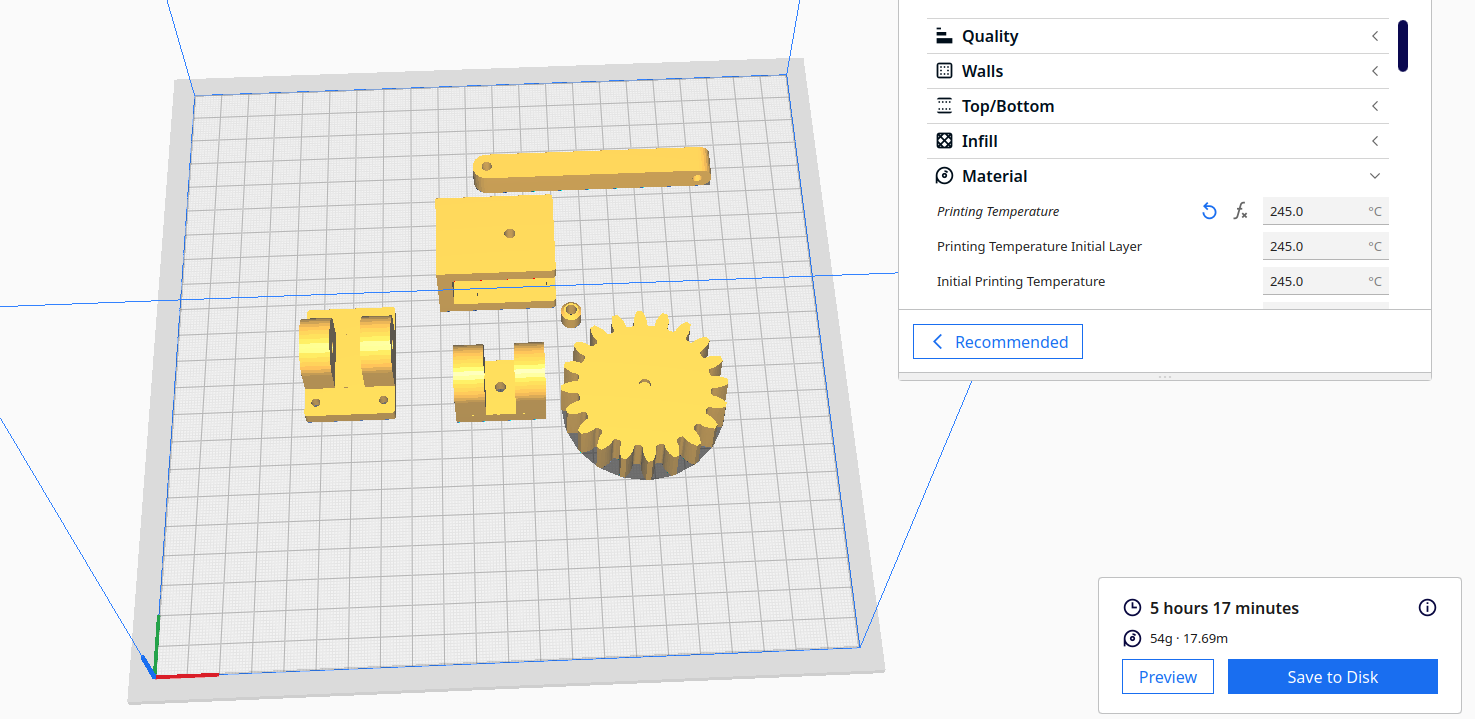Expand the Top/Bottom settings section
Screen dimensions: 1475x719
point(1157,106)
